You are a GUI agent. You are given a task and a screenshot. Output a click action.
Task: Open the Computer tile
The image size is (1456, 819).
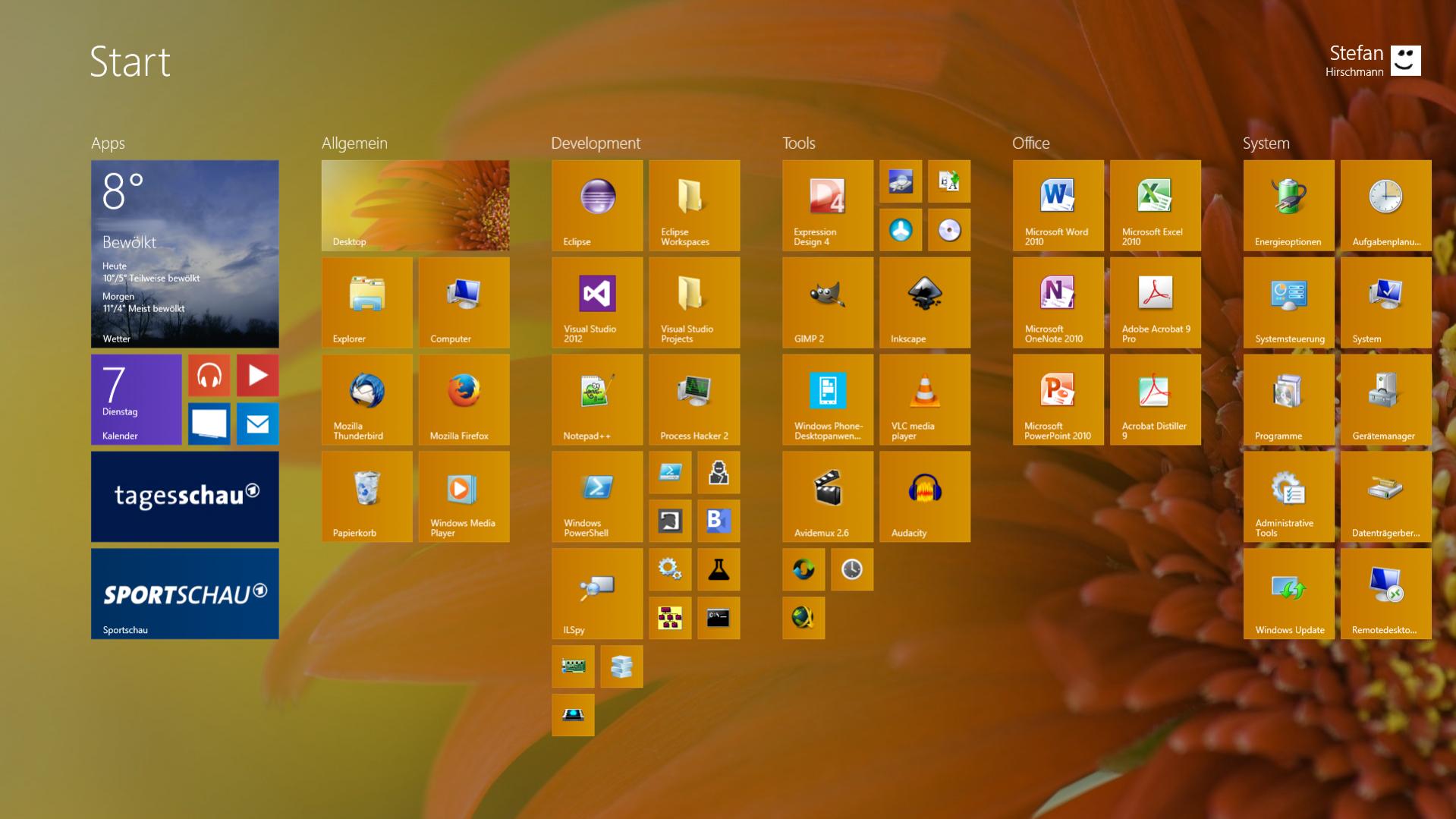click(464, 302)
